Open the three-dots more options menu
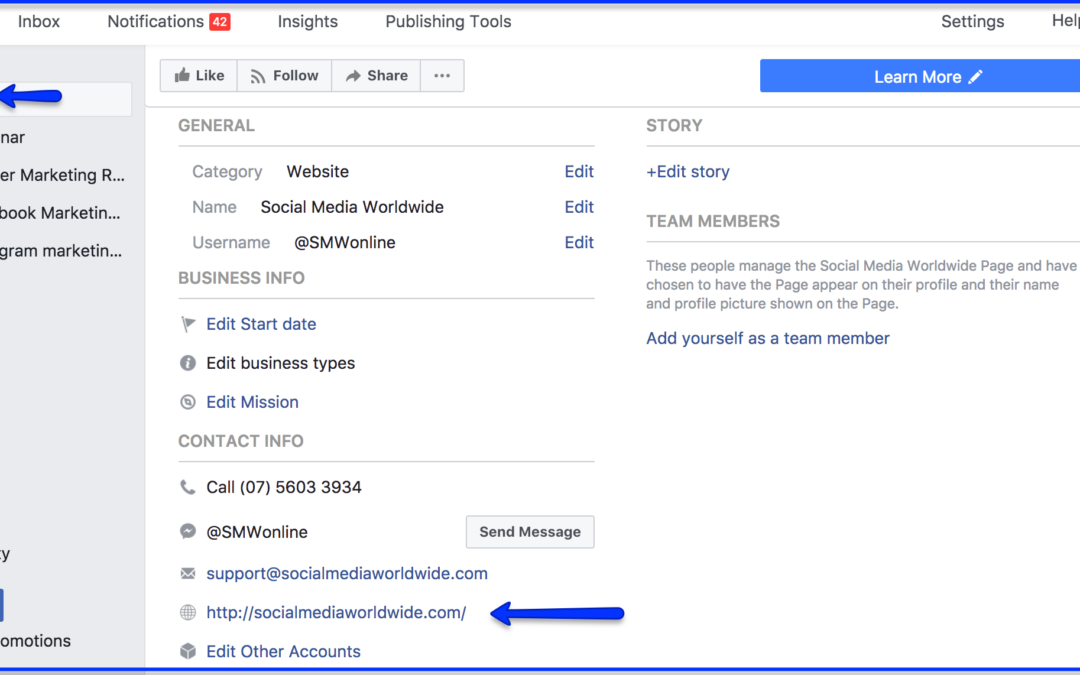 pos(442,76)
